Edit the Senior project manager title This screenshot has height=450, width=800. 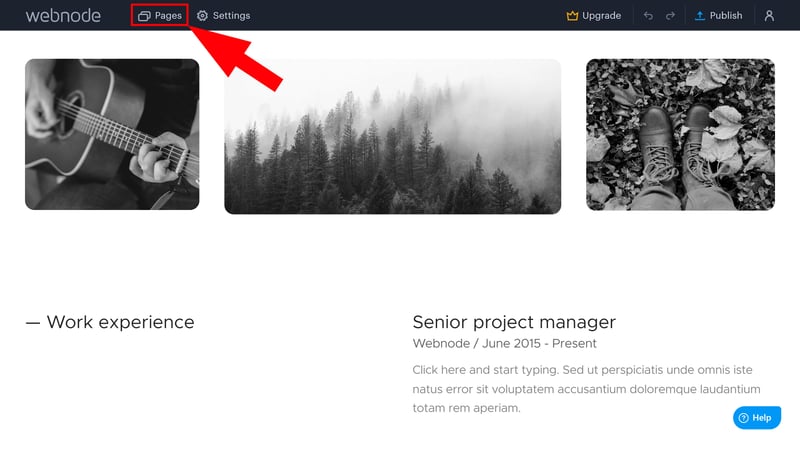(x=514, y=322)
